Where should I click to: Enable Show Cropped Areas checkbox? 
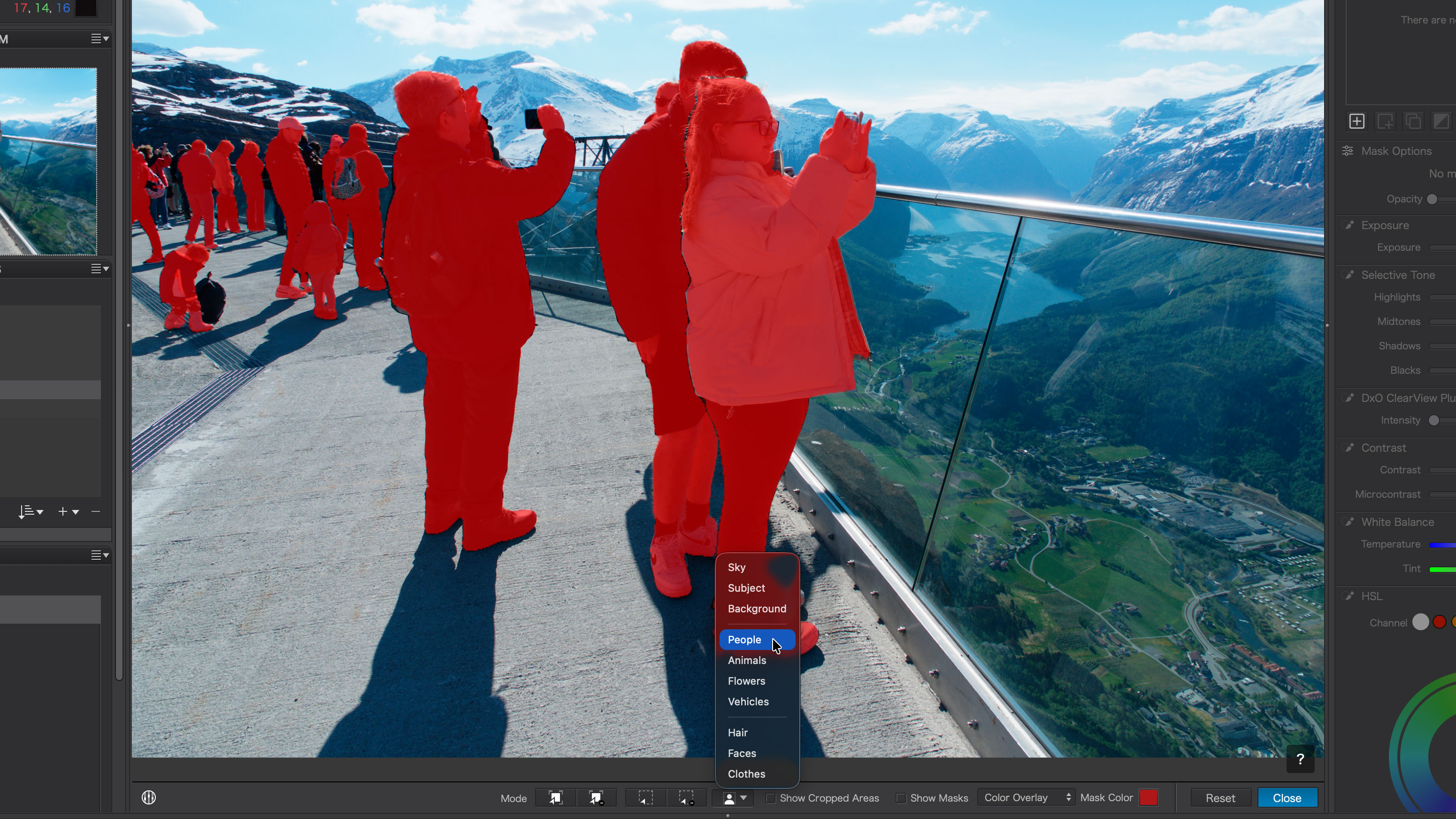pos(770,798)
